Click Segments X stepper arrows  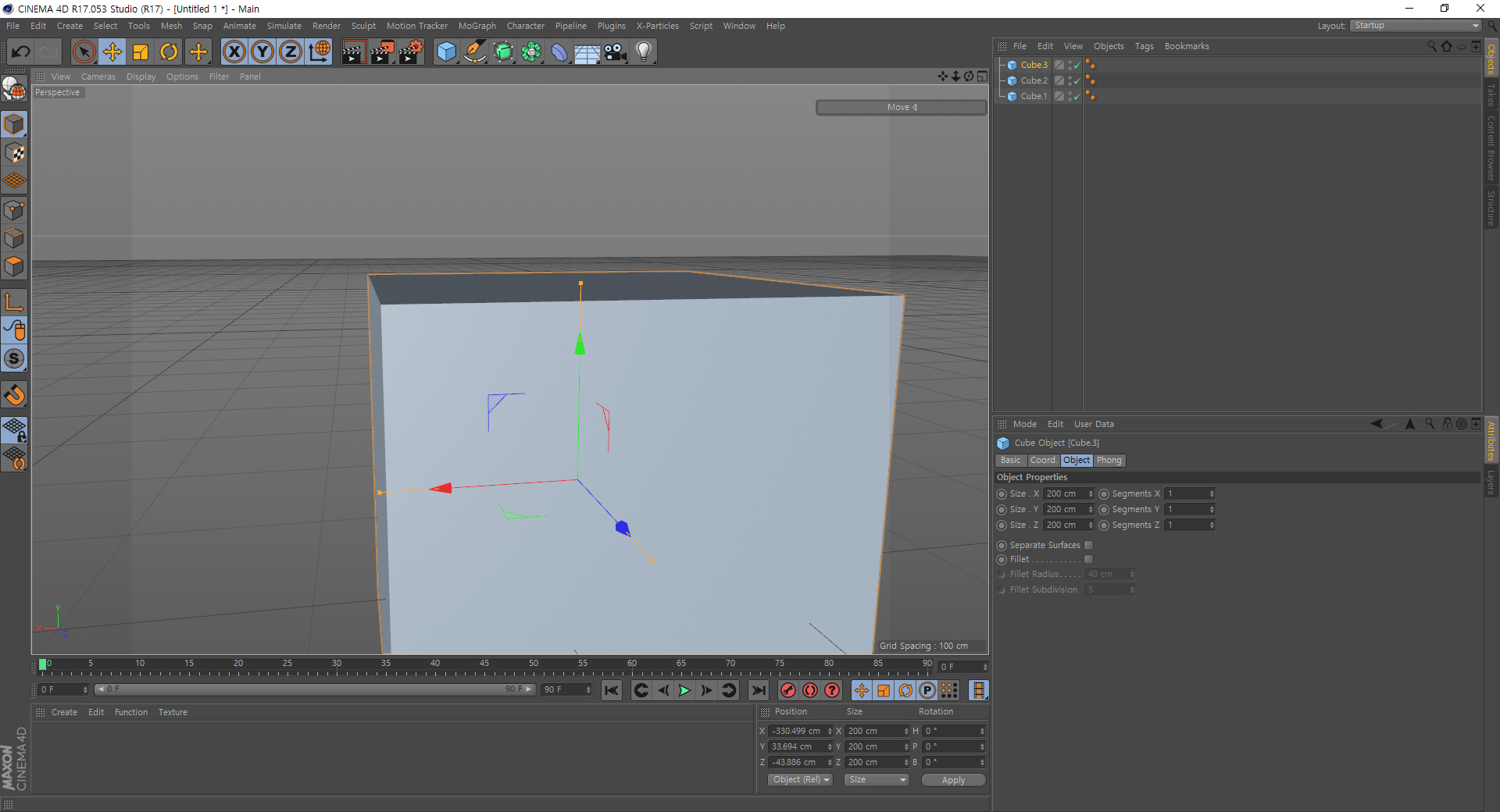coord(1212,494)
